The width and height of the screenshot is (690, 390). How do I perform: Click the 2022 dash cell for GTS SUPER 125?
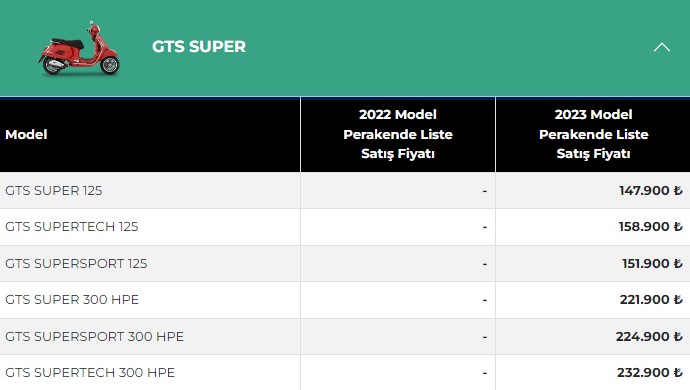coord(398,191)
